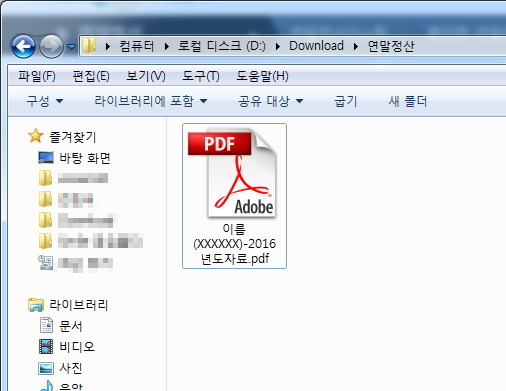Expand the arrow after 로컬 디스크 (D:)

[x=278, y=46]
